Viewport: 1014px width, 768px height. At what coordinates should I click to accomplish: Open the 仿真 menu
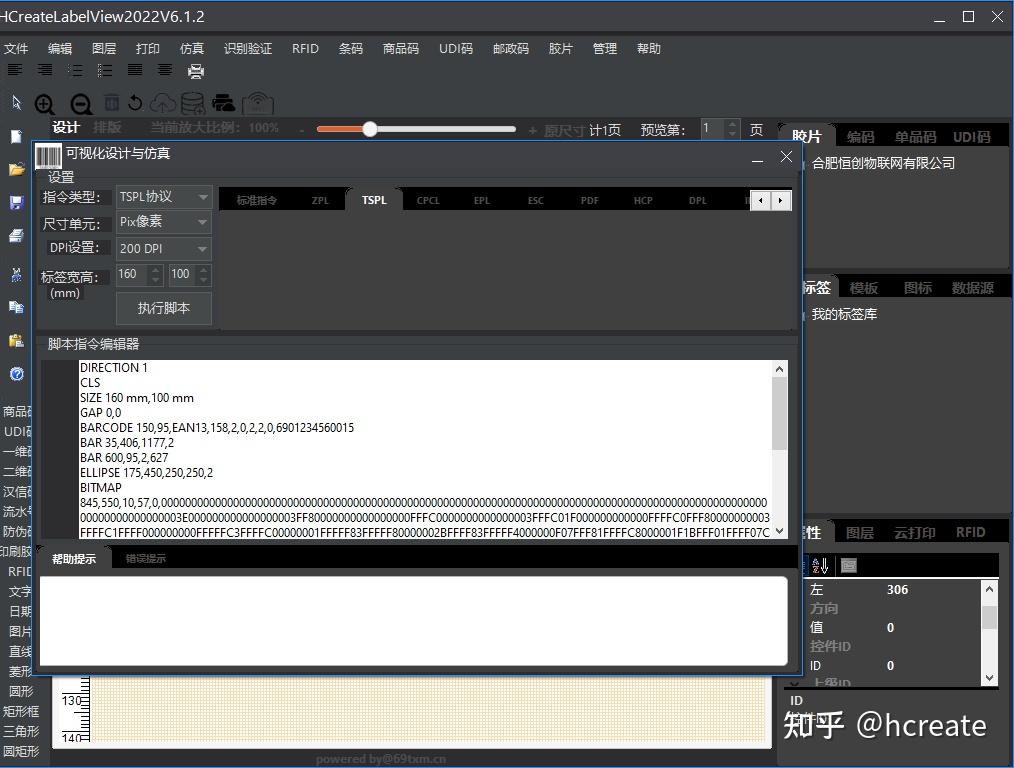(x=192, y=48)
